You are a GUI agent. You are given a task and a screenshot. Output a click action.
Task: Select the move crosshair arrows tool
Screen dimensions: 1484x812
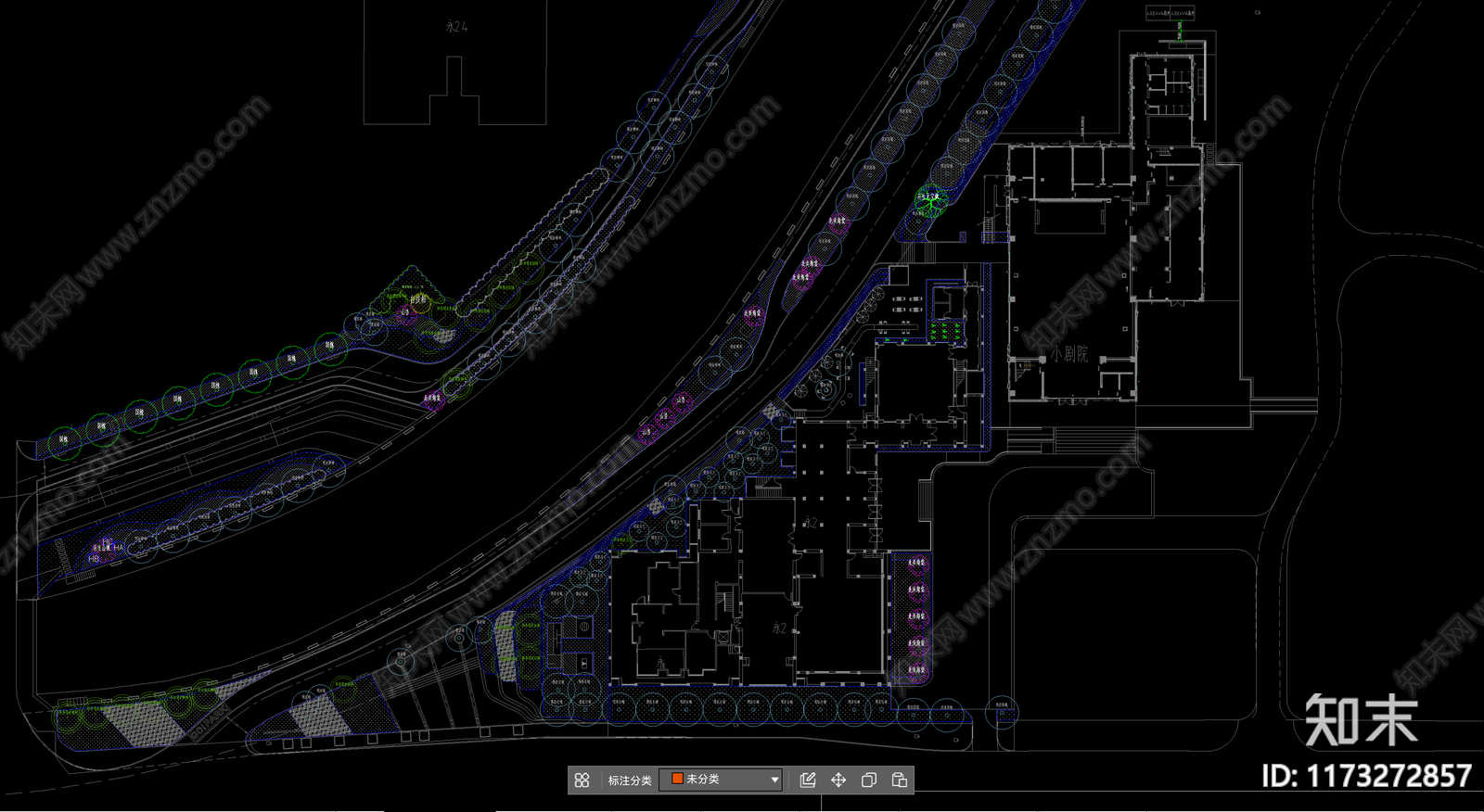click(838, 780)
